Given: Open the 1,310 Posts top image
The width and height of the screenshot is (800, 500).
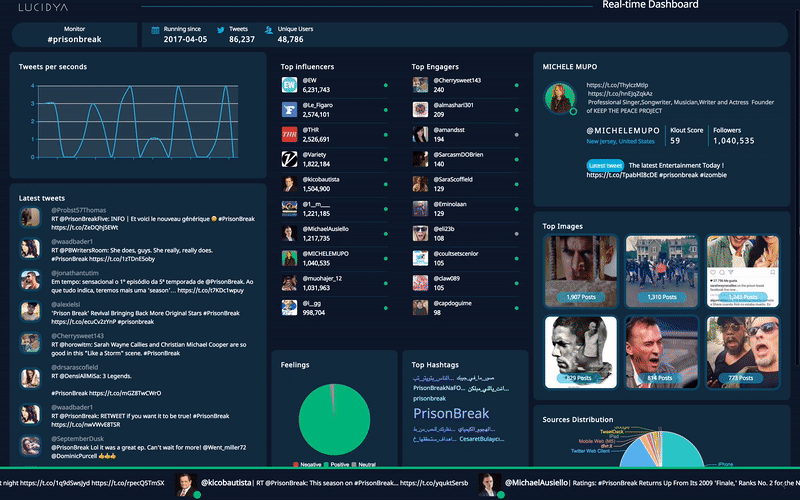Looking at the screenshot, I should [662, 271].
